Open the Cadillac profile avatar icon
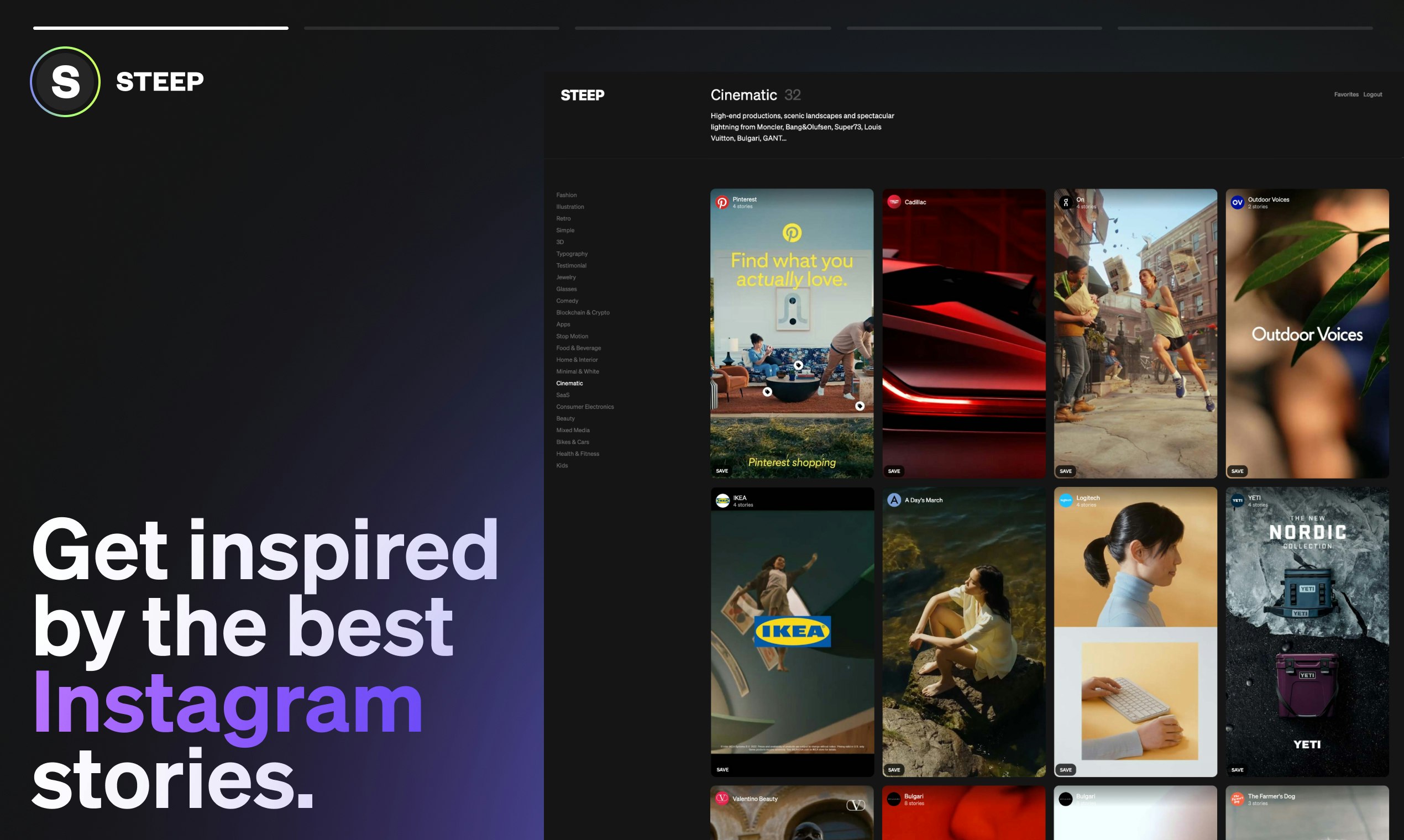Viewport: 1404px width, 840px height. tap(894, 202)
